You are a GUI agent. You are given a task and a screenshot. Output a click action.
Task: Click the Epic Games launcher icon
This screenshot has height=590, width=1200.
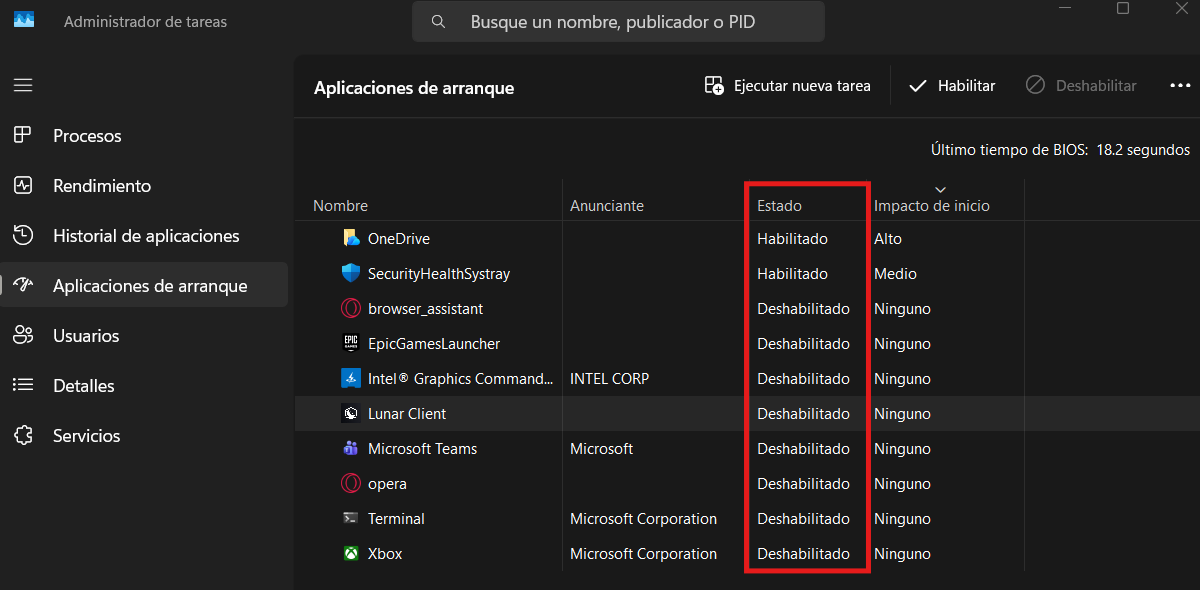tap(351, 343)
